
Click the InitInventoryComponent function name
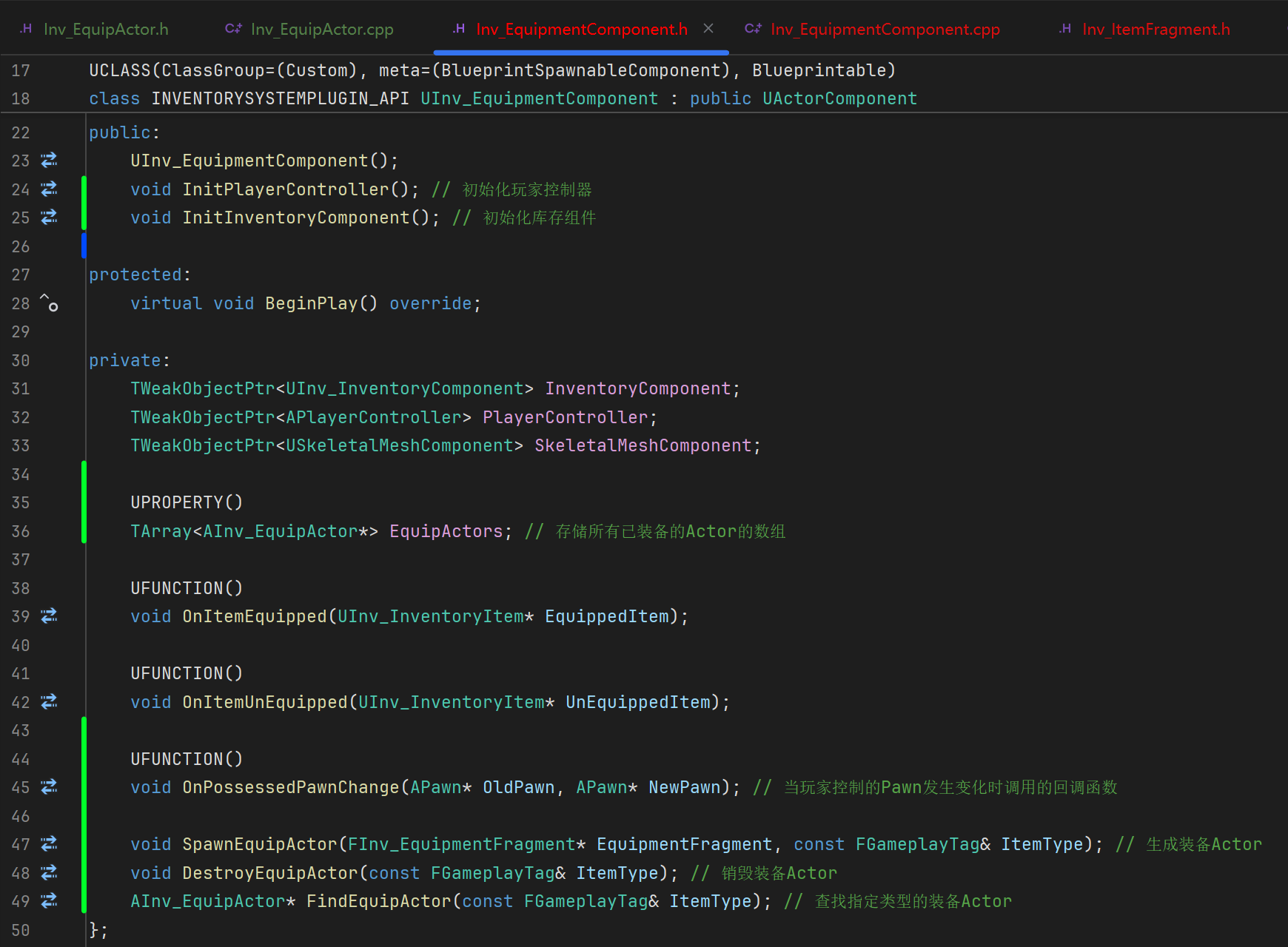[x=296, y=218]
